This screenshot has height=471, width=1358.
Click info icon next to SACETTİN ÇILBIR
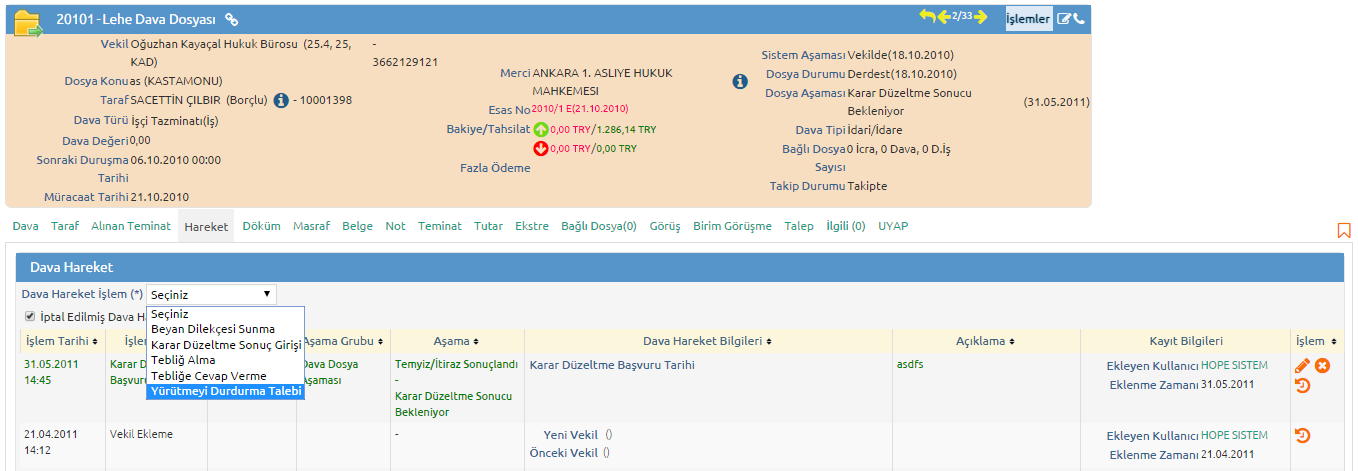281,100
